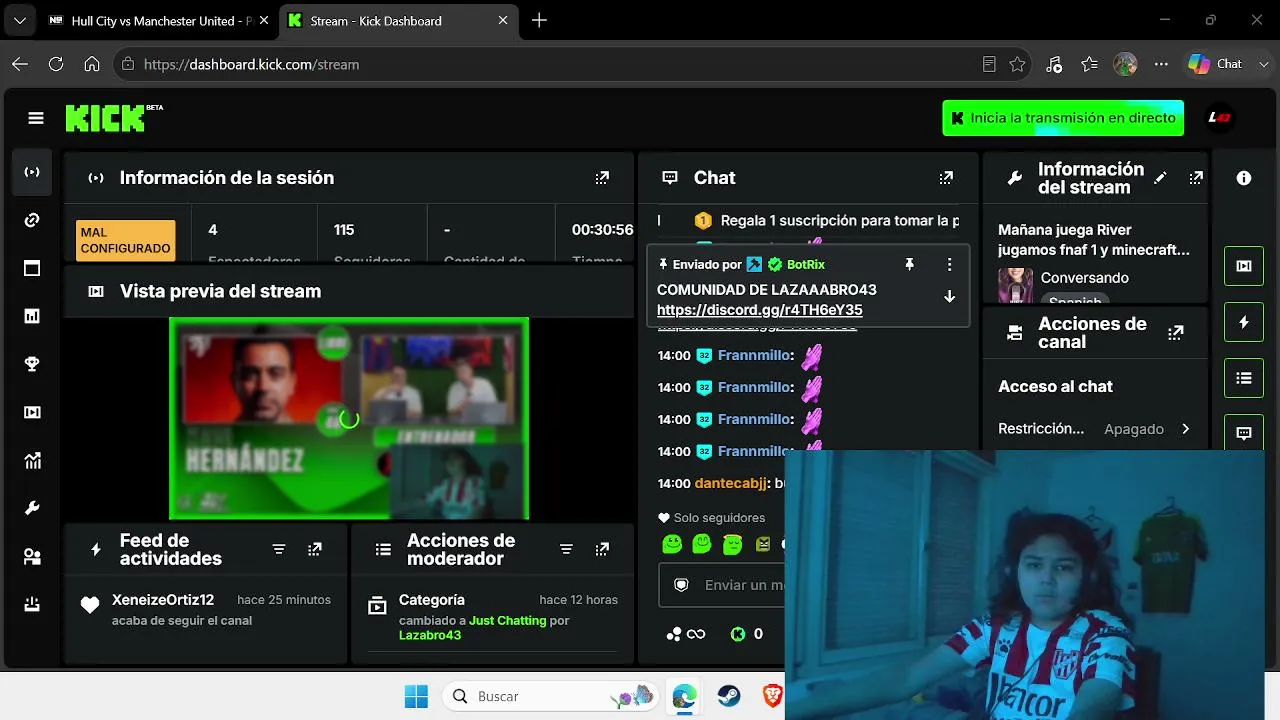Screen dimensions: 1280x720
Task: Reload the Kick dashboard page
Action: (56, 64)
